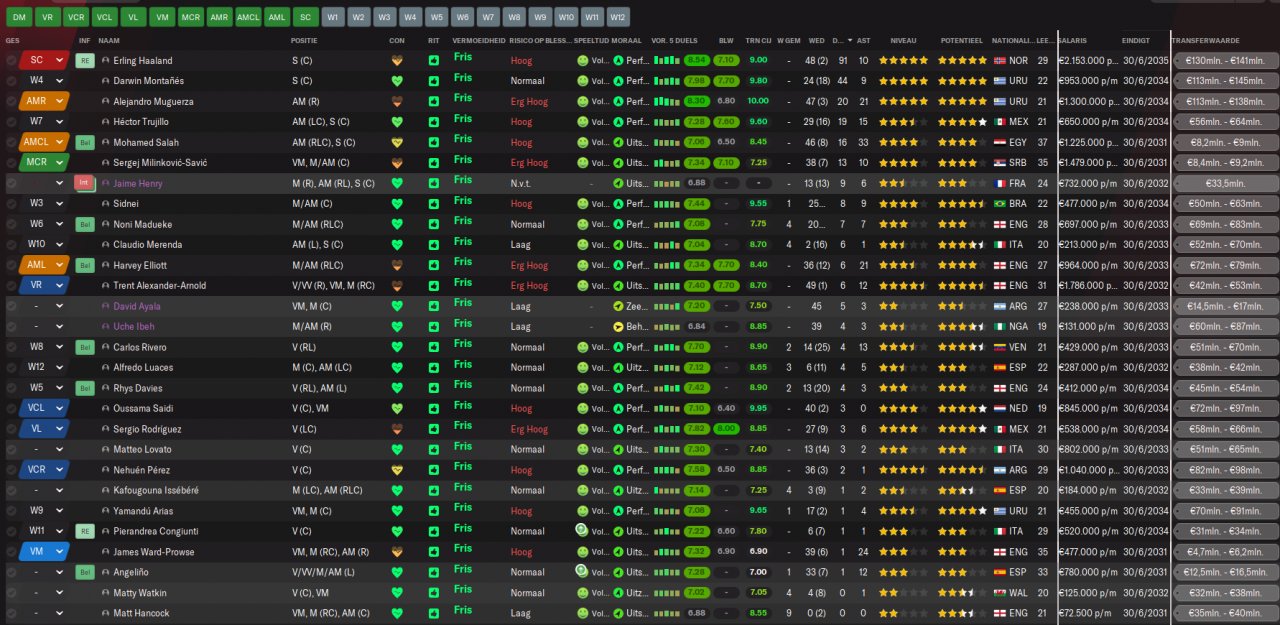Click the Netherlands flag in Oussama Saidi's row
Image resolution: width=1280 pixels, height=625 pixels.
[1001, 408]
